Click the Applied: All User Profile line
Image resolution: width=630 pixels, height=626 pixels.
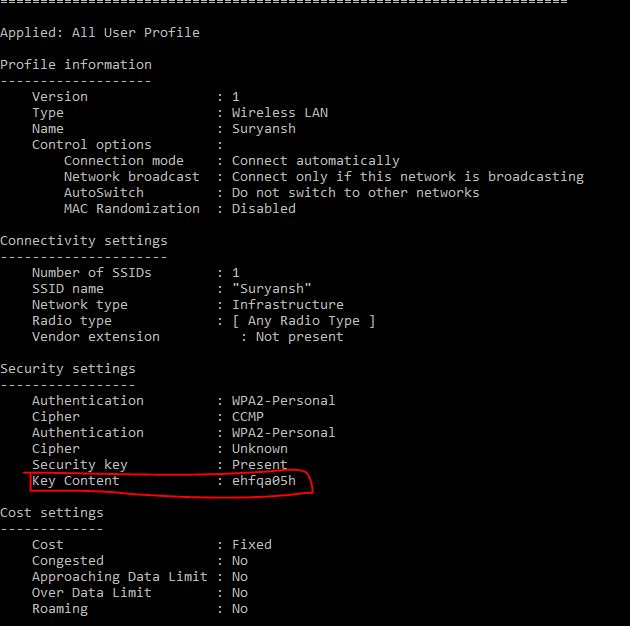point(100,33)
